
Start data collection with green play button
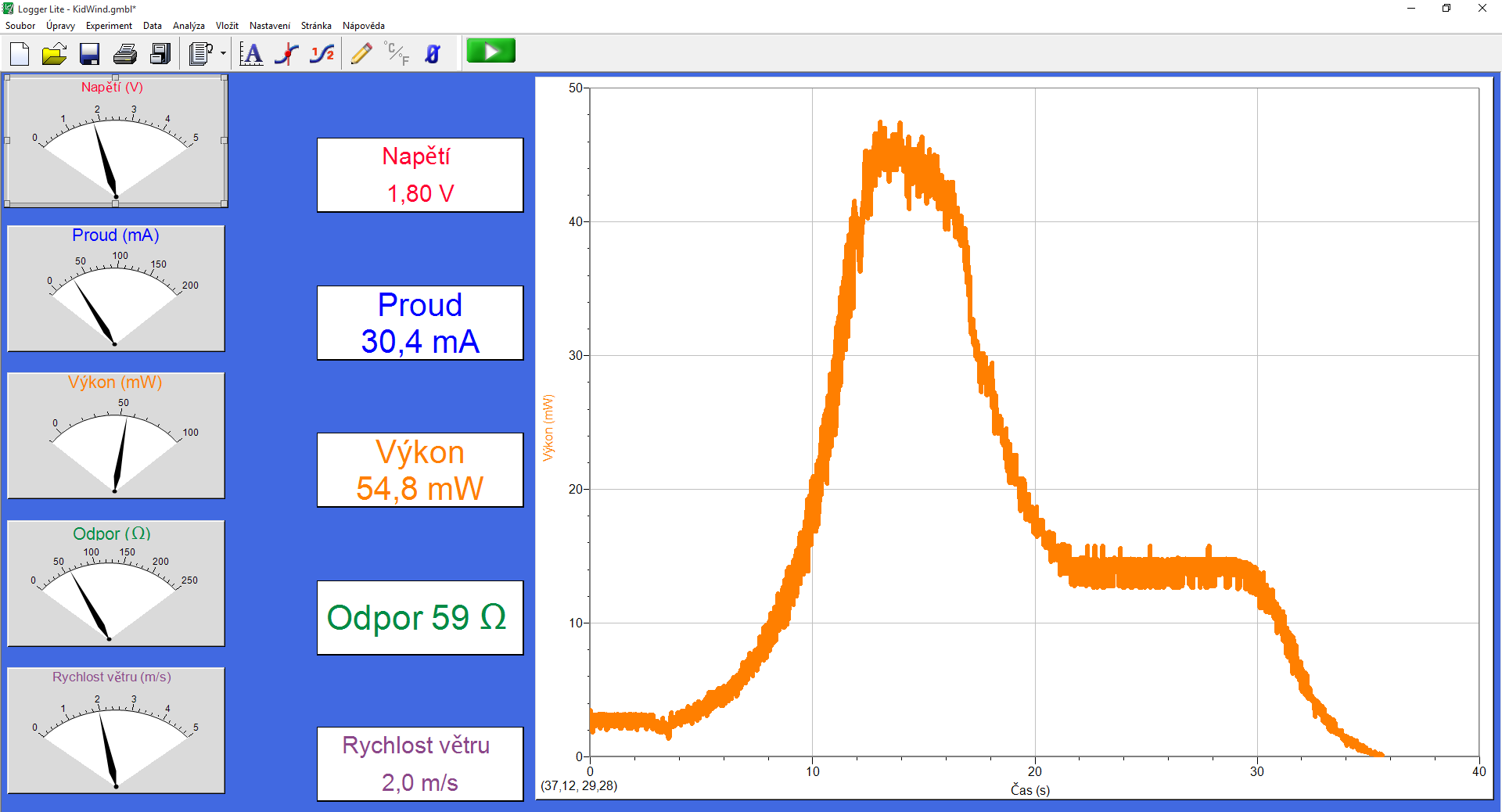490,51
